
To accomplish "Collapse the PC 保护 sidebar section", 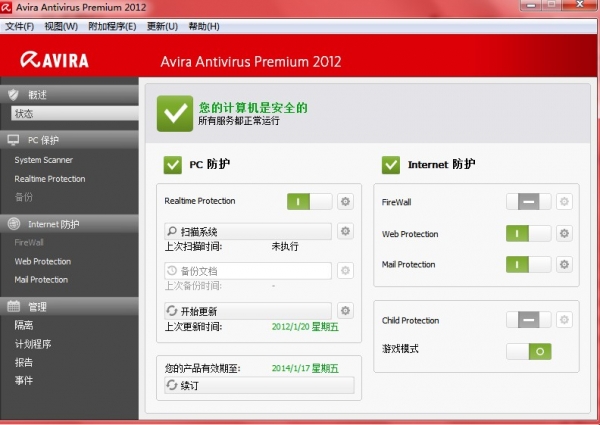I will pyautogui.click(x=69, y=140).
